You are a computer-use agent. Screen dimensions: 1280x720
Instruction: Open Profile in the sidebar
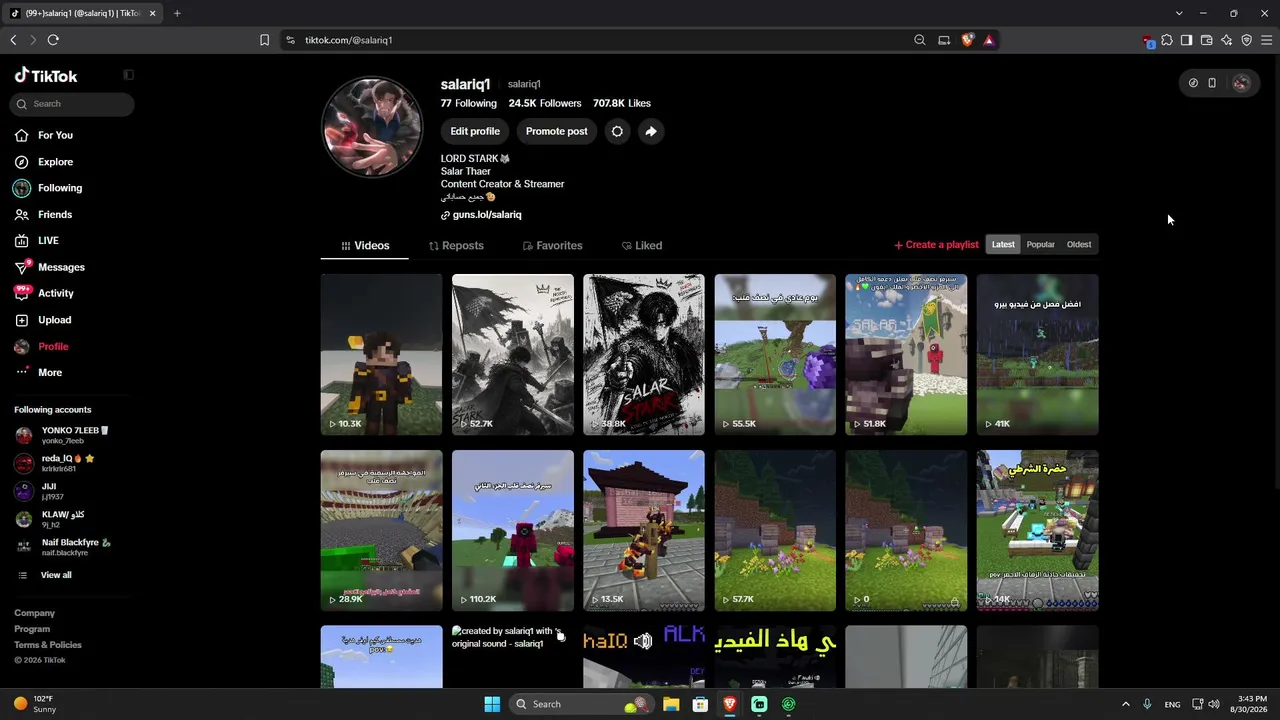(x=42, y=346)
